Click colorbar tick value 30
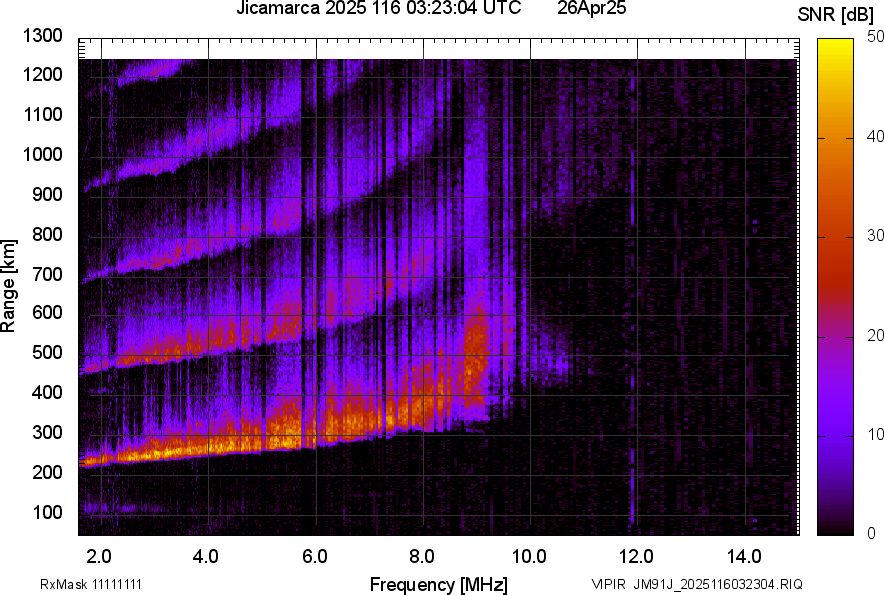The image size is (884, 595). tap(875, 235)
